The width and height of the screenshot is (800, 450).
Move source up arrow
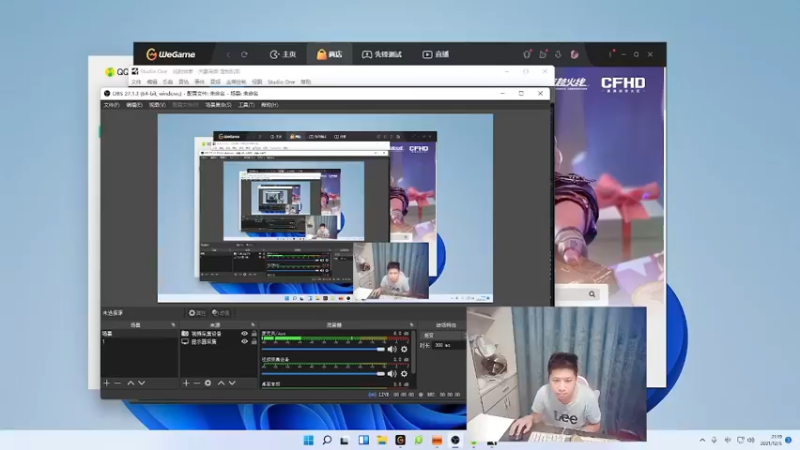[221, 383]
